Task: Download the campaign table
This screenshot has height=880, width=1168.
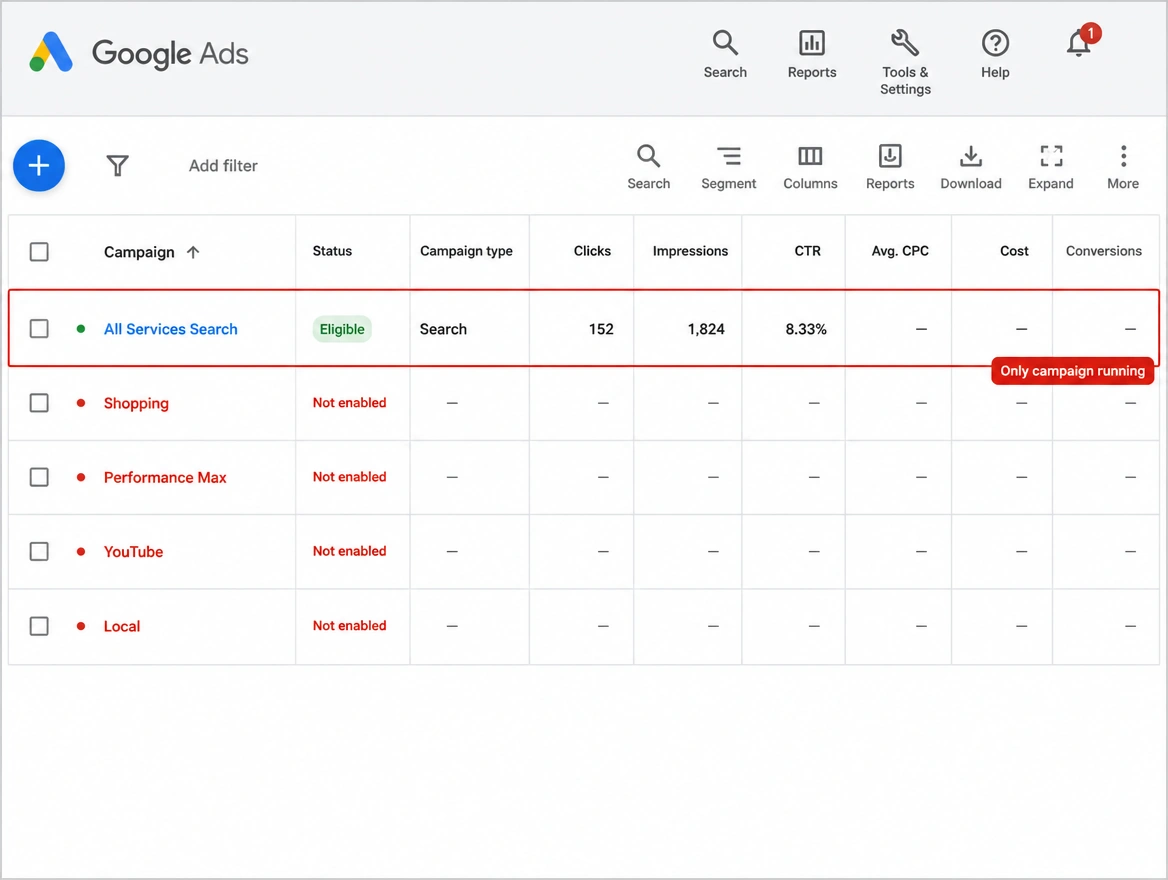Action: tap(971, 167)
